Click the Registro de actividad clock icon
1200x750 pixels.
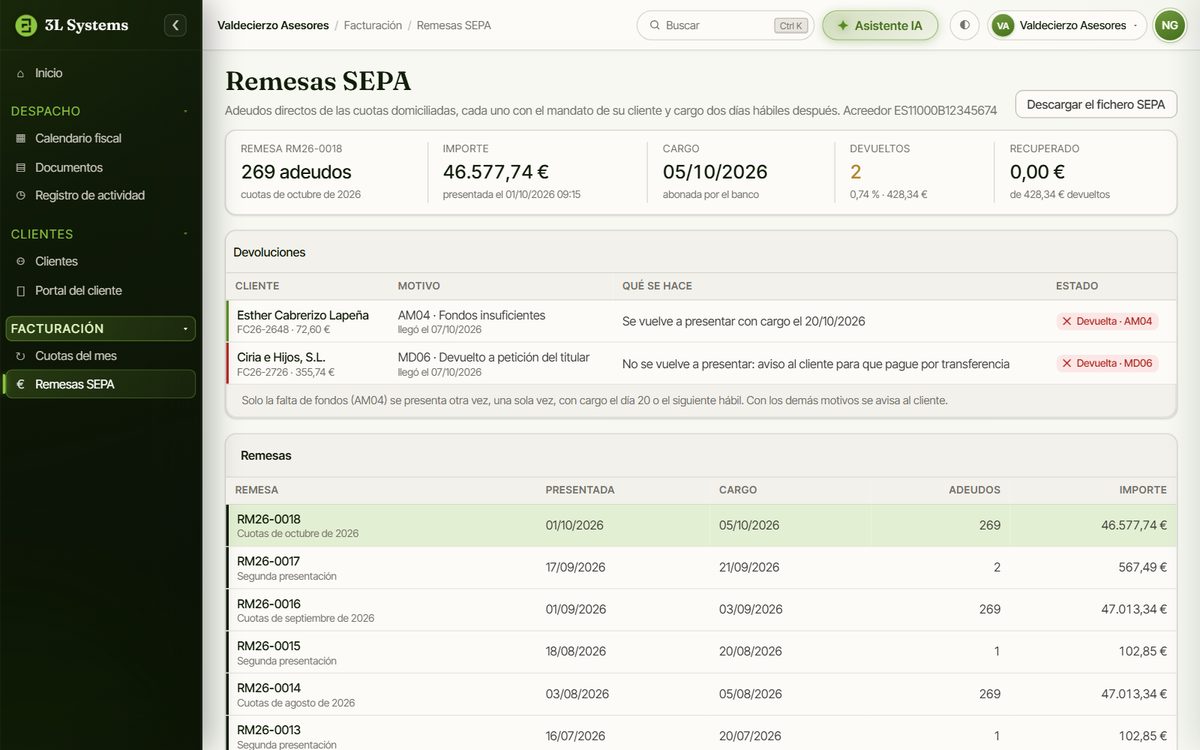(x=21, y=195)
